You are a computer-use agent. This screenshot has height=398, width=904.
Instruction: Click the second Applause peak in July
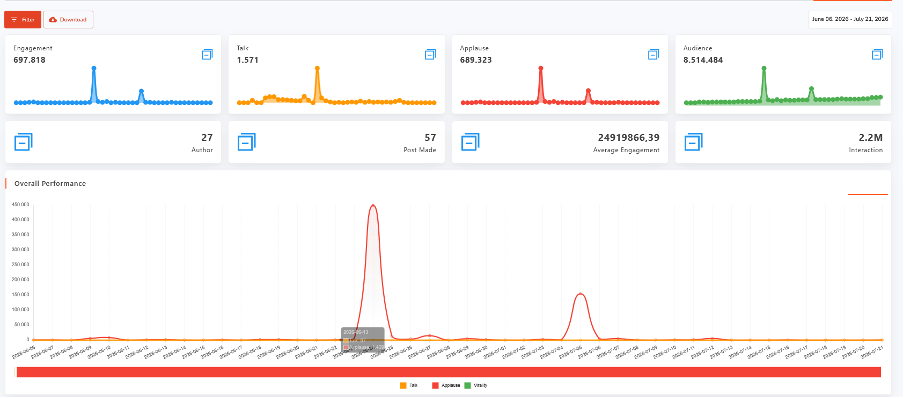coord(581,294)
